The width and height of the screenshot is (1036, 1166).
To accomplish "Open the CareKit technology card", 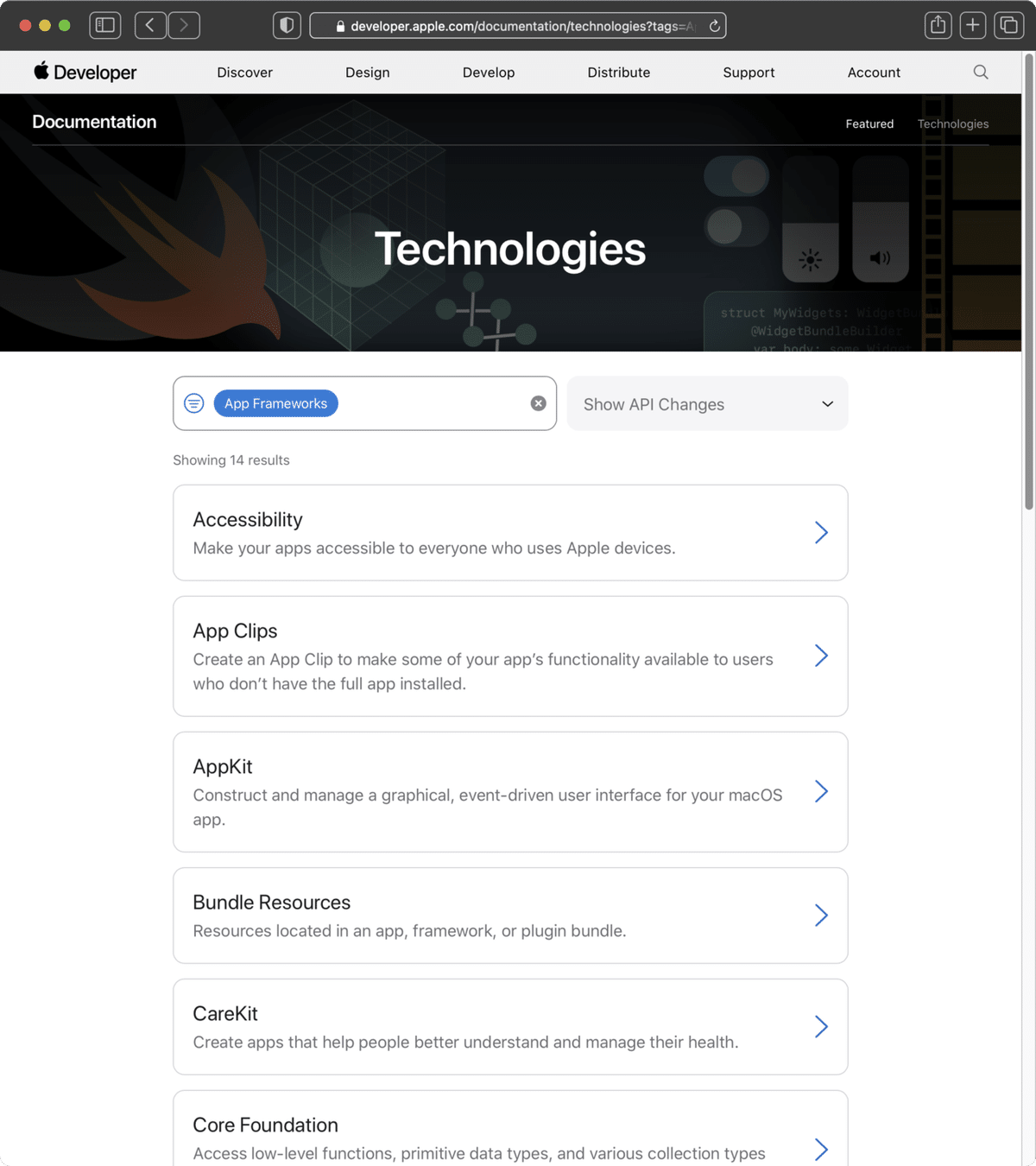I will point(510,1027).
